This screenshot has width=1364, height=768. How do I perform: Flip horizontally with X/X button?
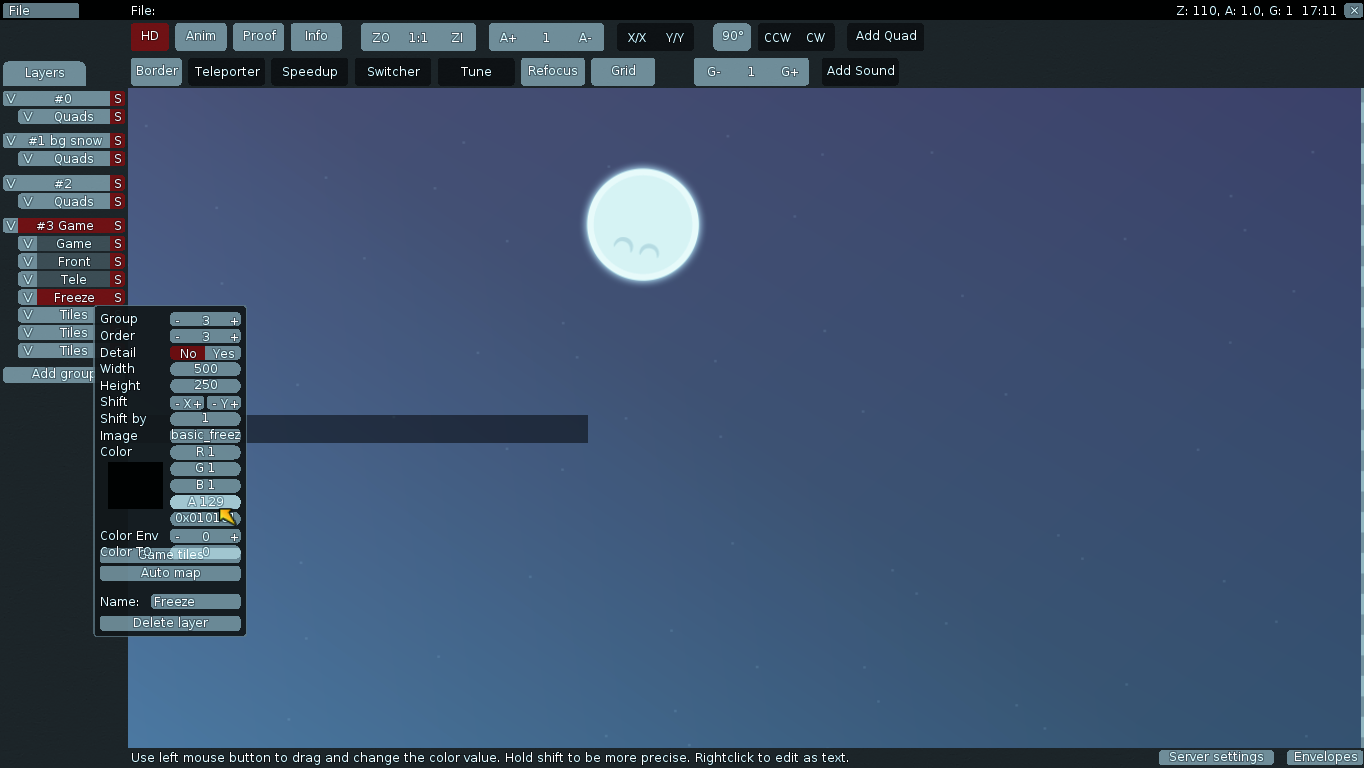coord(636,38)
